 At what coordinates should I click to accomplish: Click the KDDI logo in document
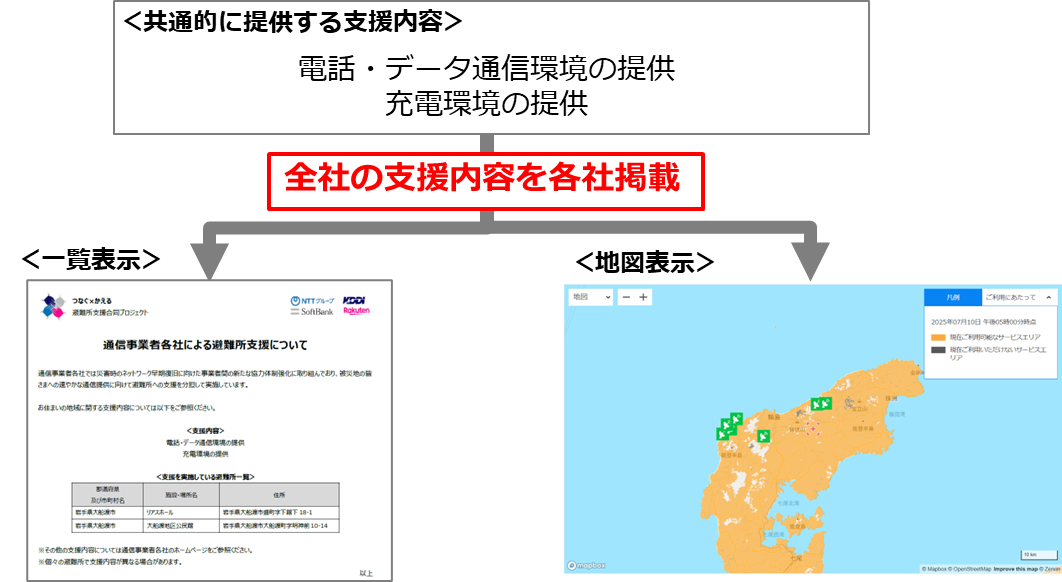(x=355, y=300)
